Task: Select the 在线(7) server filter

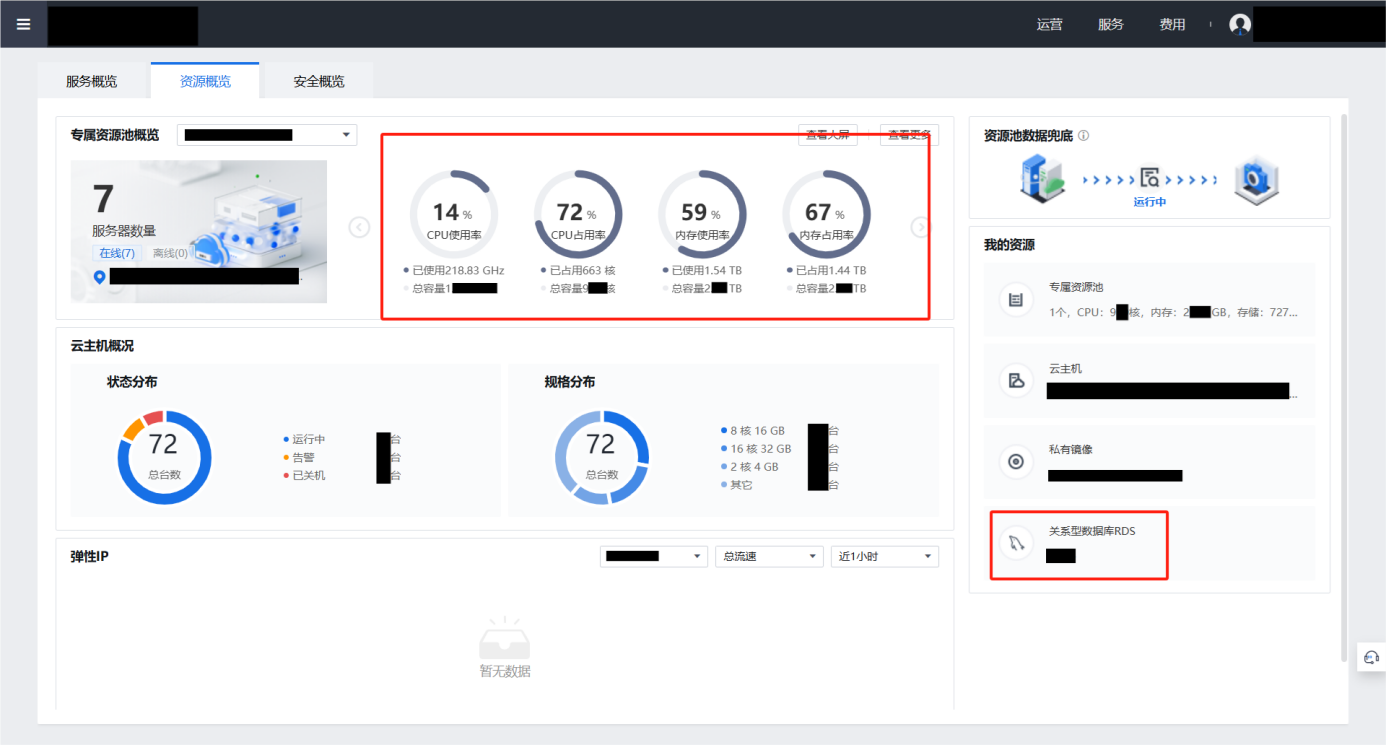Action: click(x=116, y=253)
